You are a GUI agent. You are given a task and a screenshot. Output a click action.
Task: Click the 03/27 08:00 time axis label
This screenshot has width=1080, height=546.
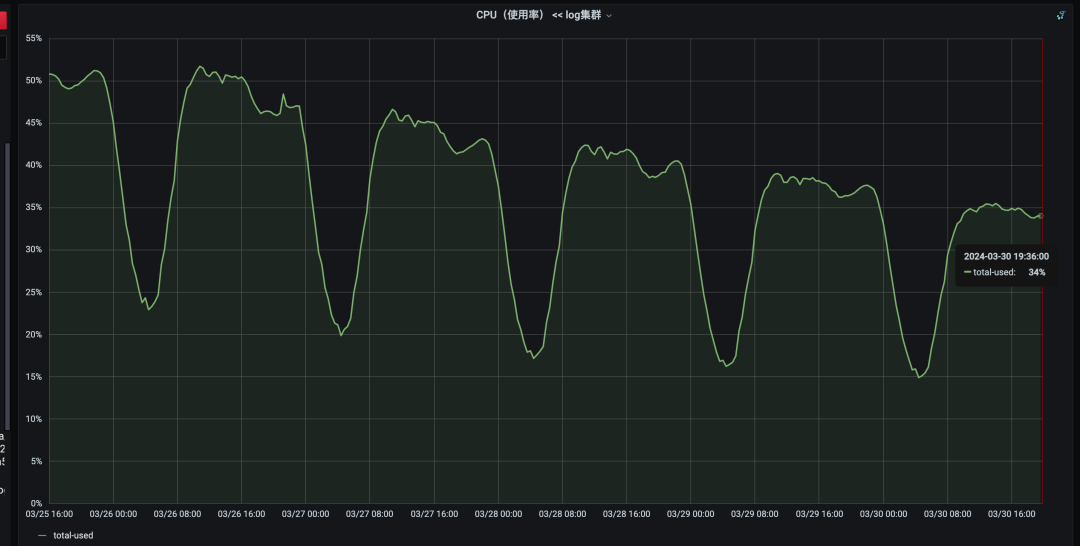coord(369,514)
